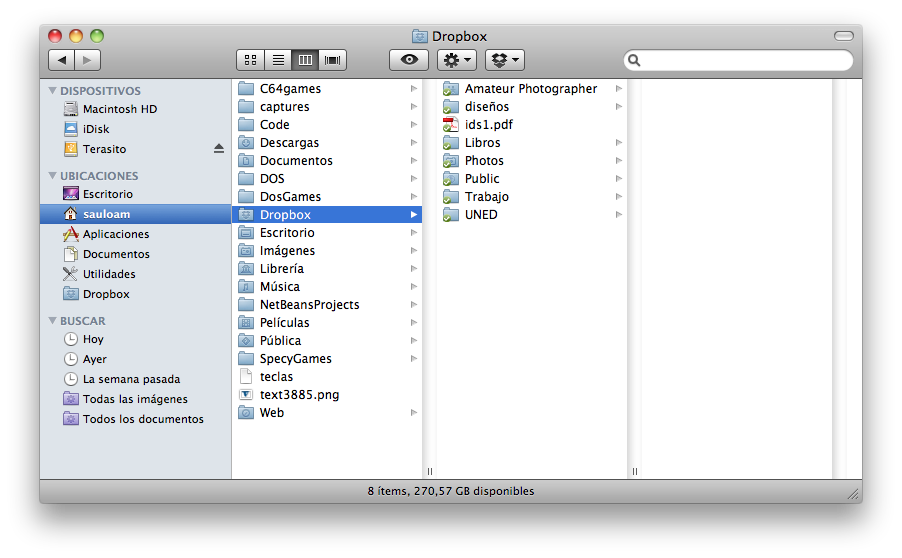Open Todos los documentos smart folder
This screenshot has height=558, width=902.
136,419
